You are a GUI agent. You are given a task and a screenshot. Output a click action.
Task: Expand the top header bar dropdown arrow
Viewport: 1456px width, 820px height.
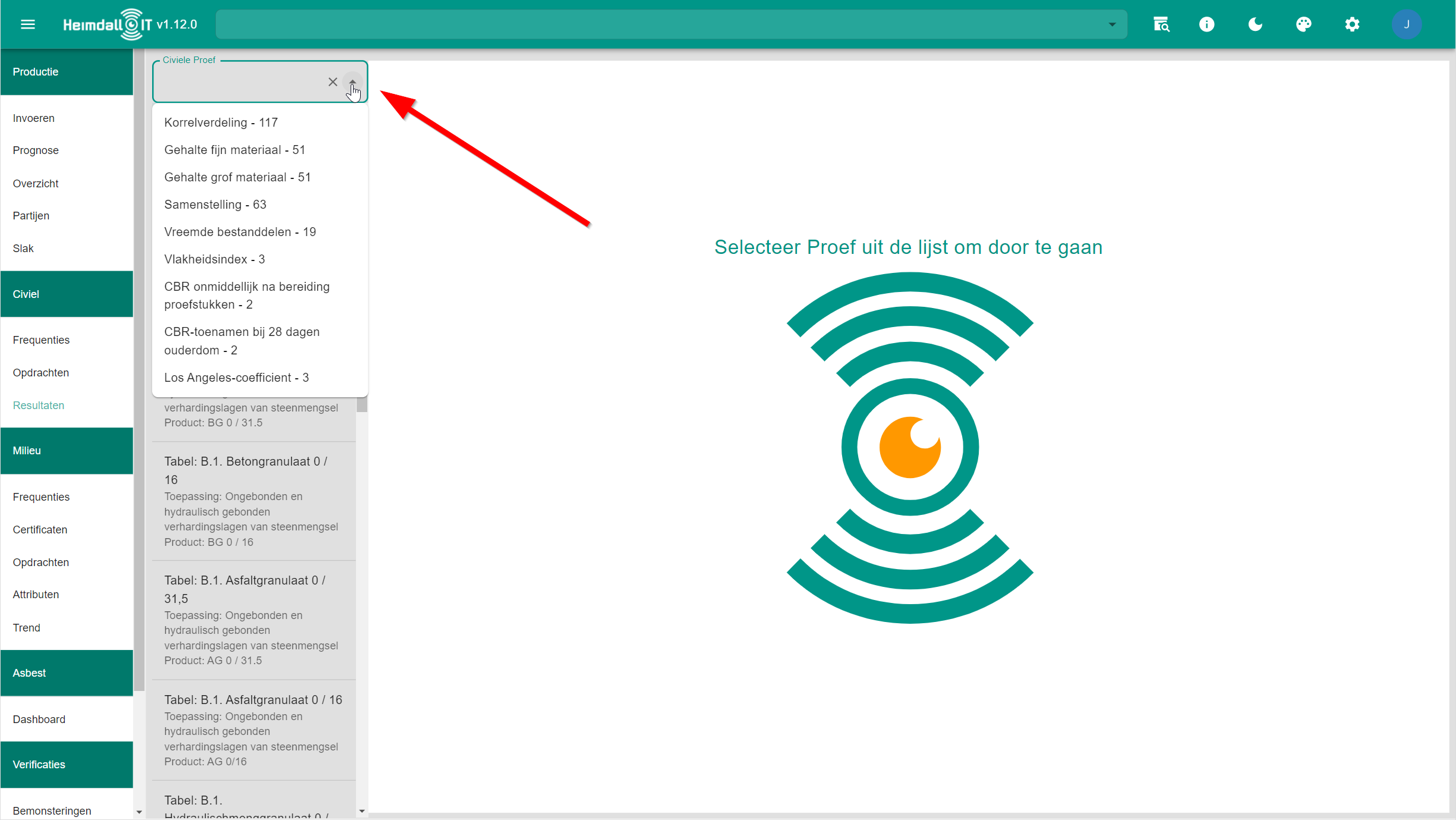(x=1112, y=24)
